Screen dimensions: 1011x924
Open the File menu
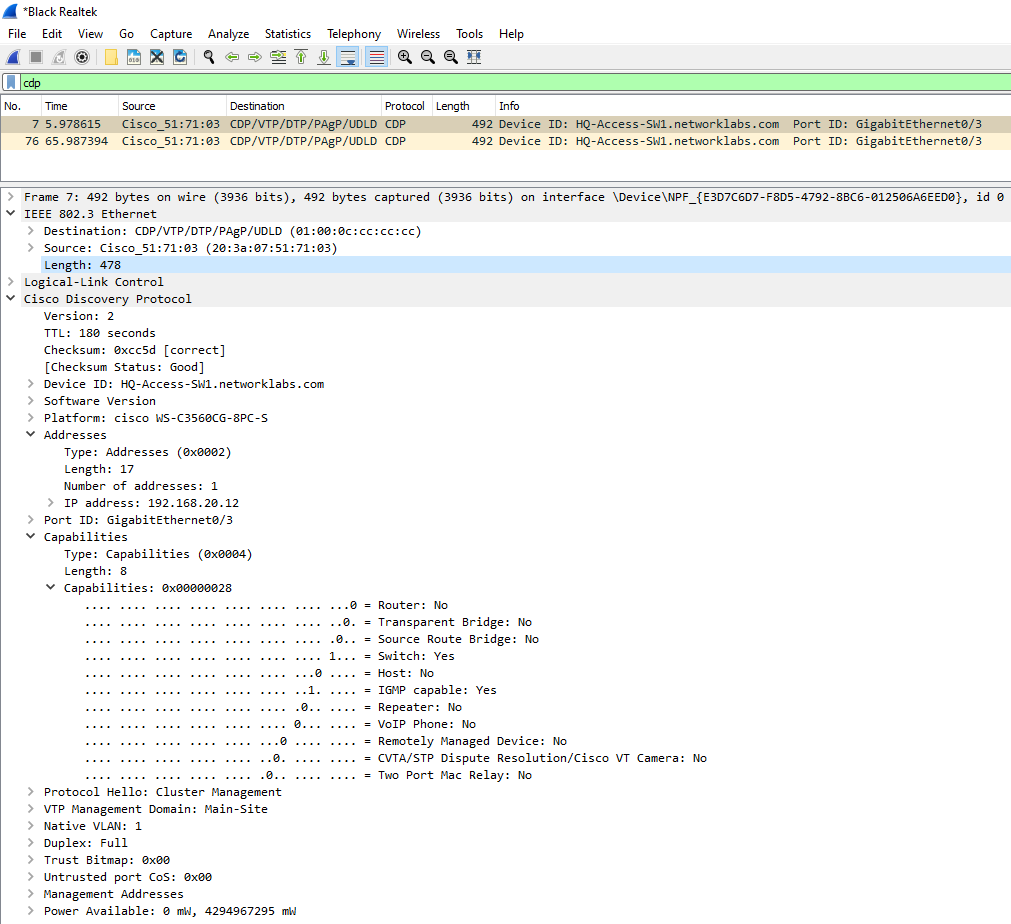(x=17, y=34)
